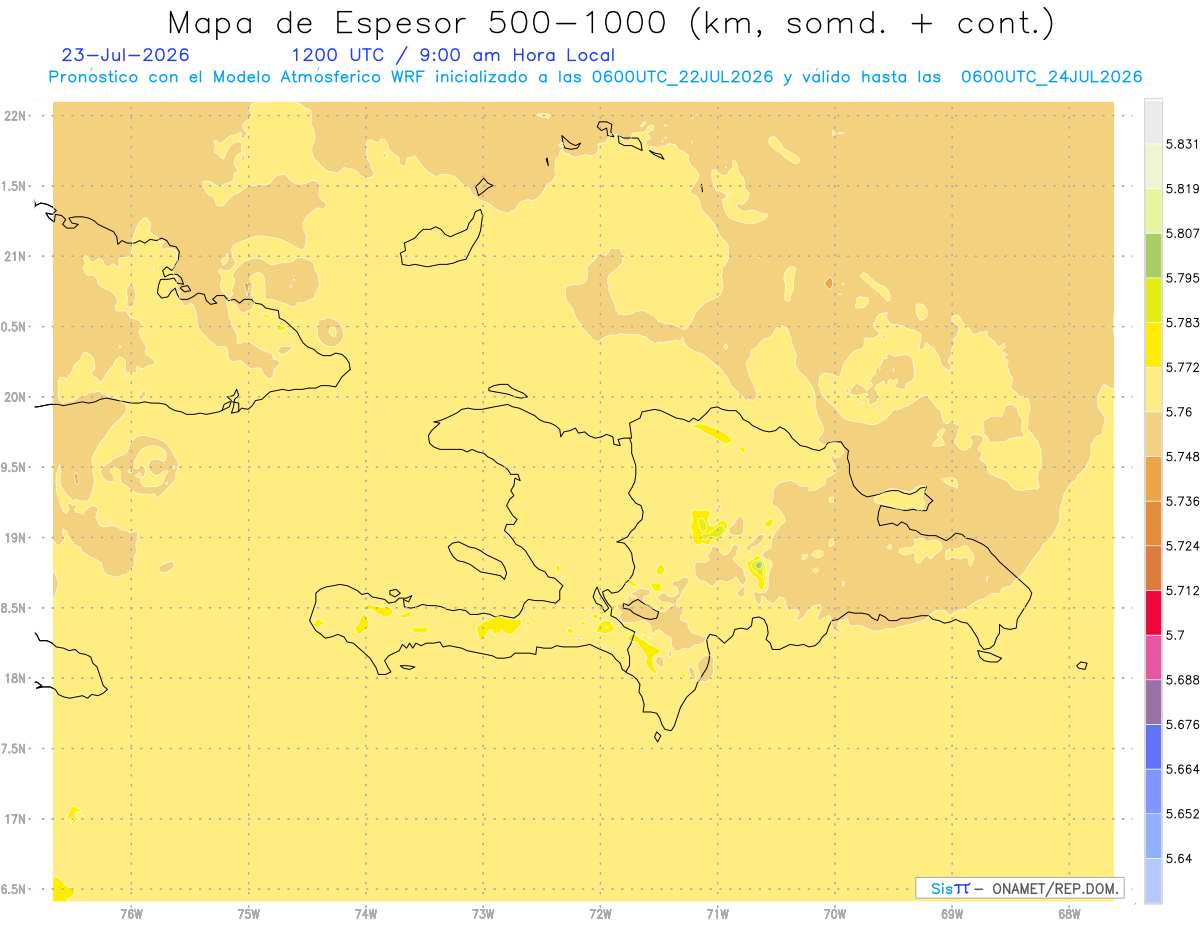Select the red swatch between 5.712 and 5.7

click(x=1153, y=613)
